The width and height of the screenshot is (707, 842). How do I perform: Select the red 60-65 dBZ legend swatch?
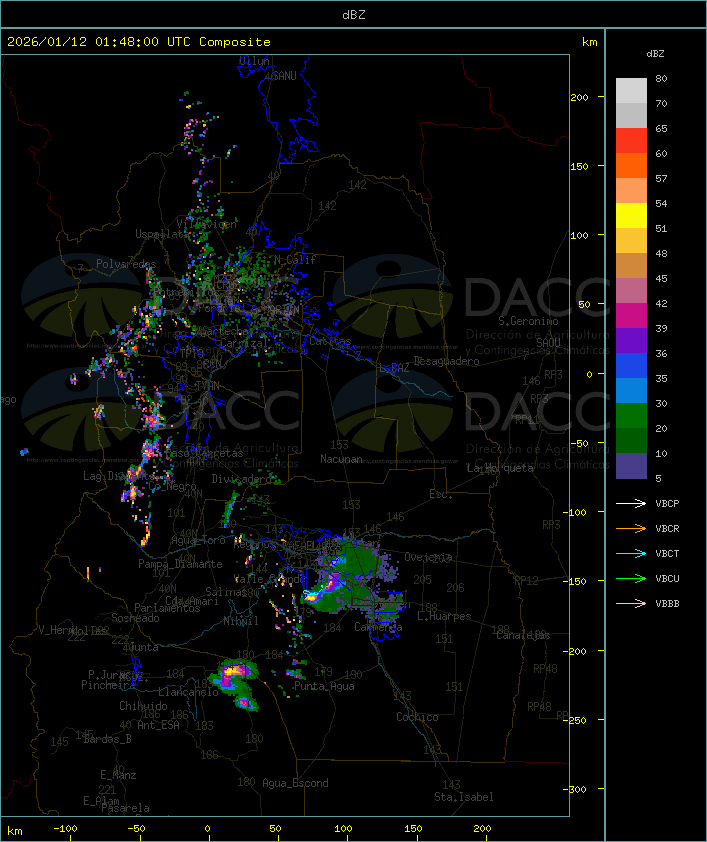click(x=631, y=140)
